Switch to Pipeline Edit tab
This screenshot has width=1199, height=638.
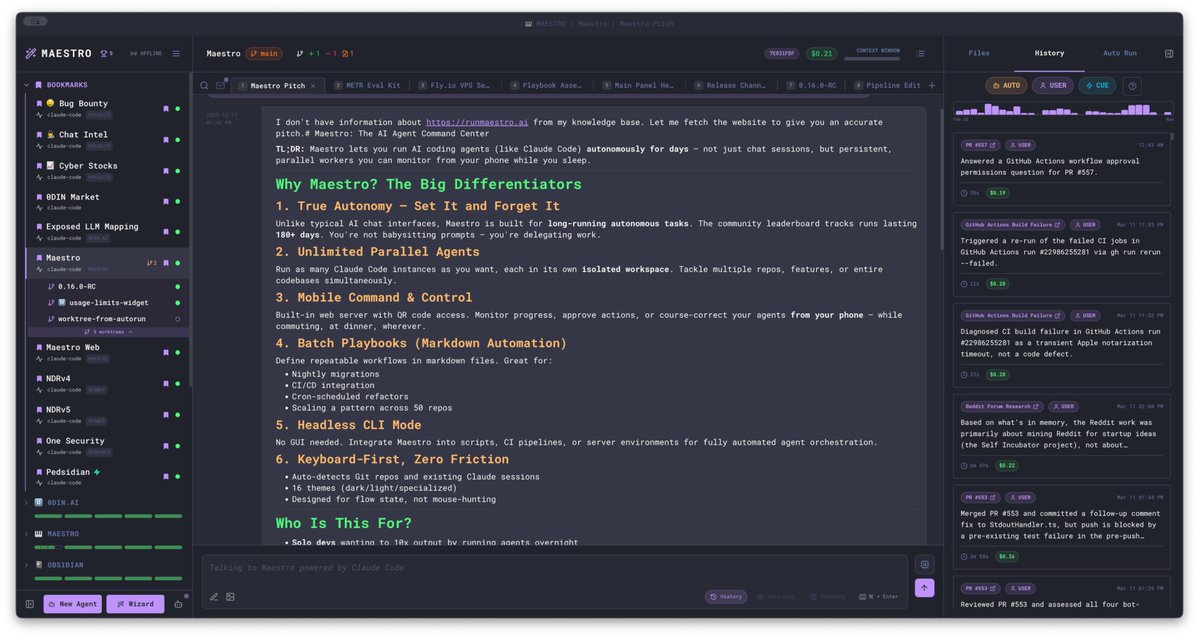click(x=888, y=86)
